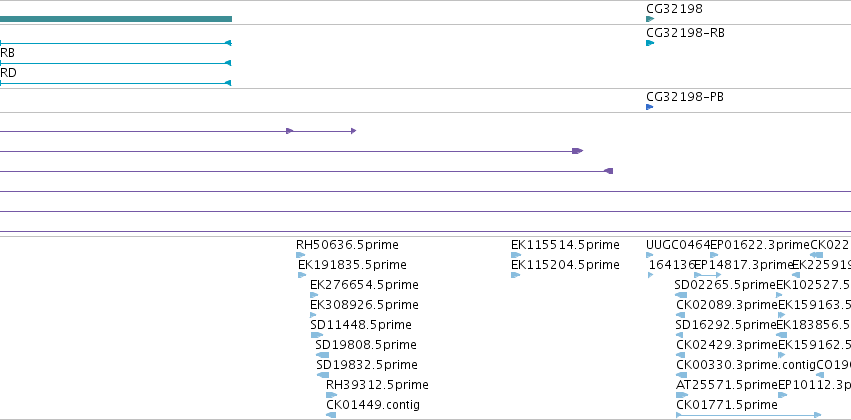Screen dimensions: 851x420
Task: Click the AT25571.5prime arrow glyph
Action: click(682, 395)
